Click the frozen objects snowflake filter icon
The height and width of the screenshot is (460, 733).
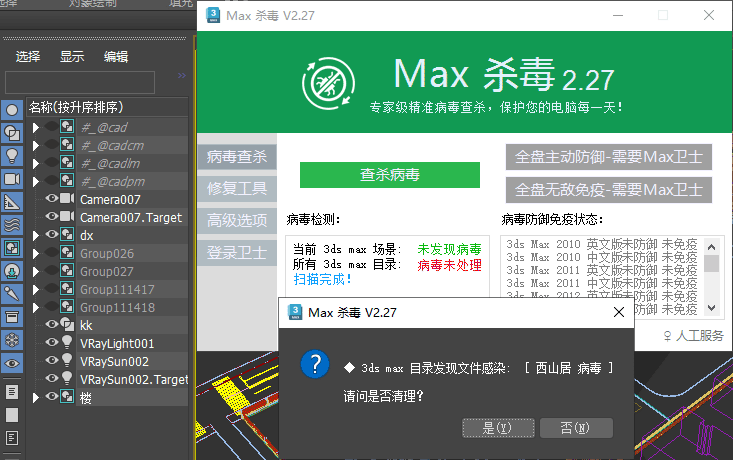point(12,340)
